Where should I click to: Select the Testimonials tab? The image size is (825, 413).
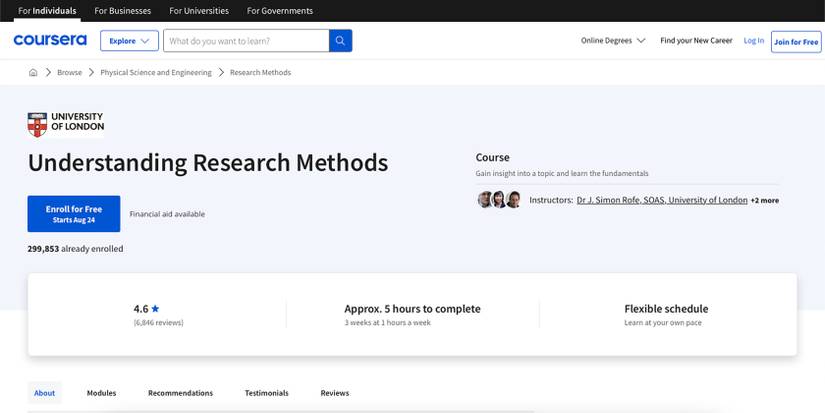tap(267, 393)
